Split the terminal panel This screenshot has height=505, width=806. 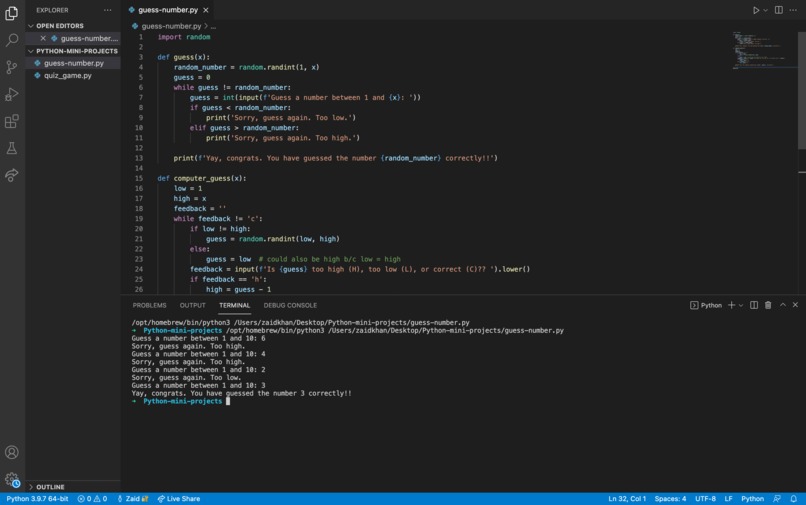click(x=754, y=305)
